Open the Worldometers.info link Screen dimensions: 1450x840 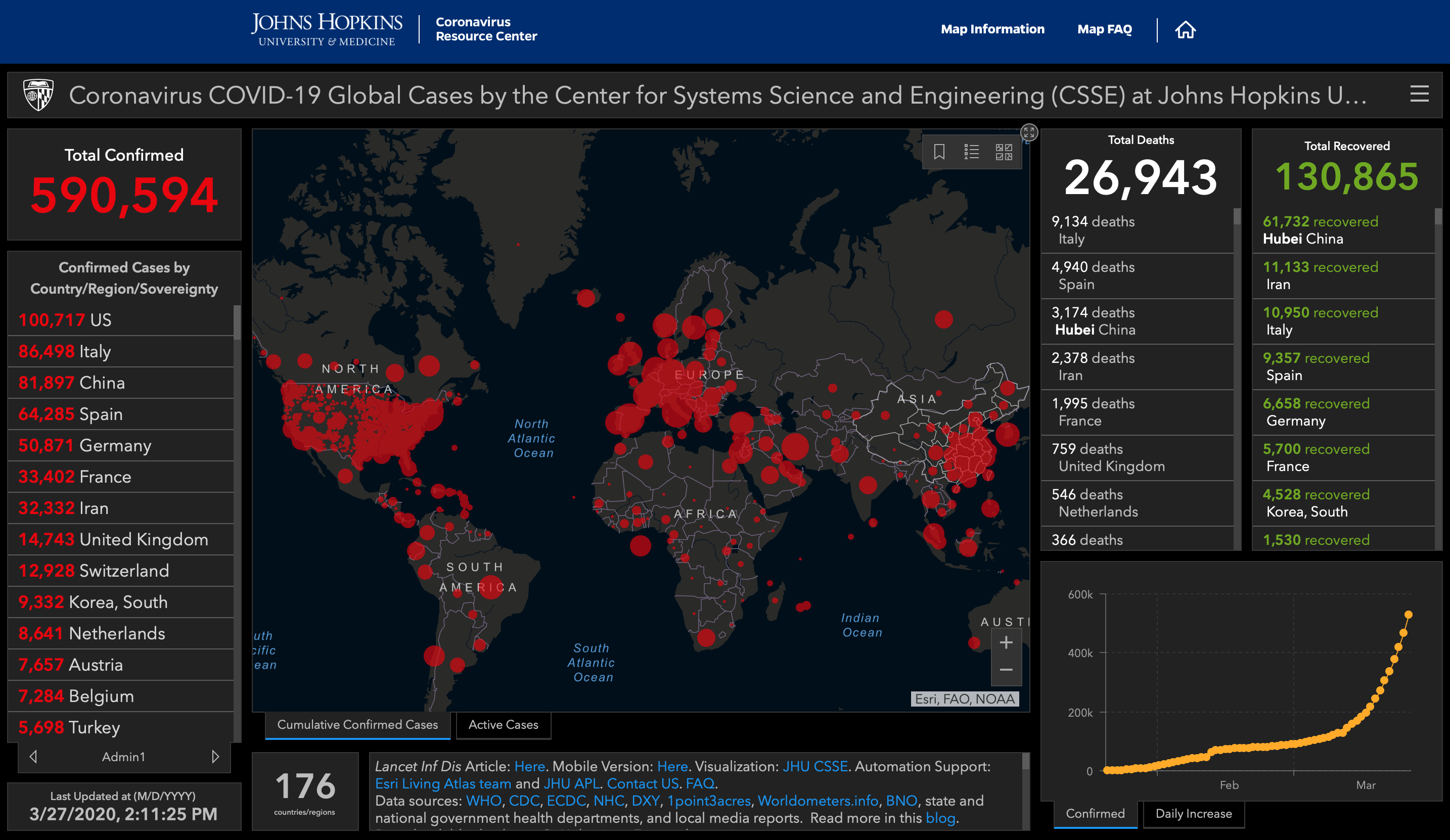click(818, 801)
